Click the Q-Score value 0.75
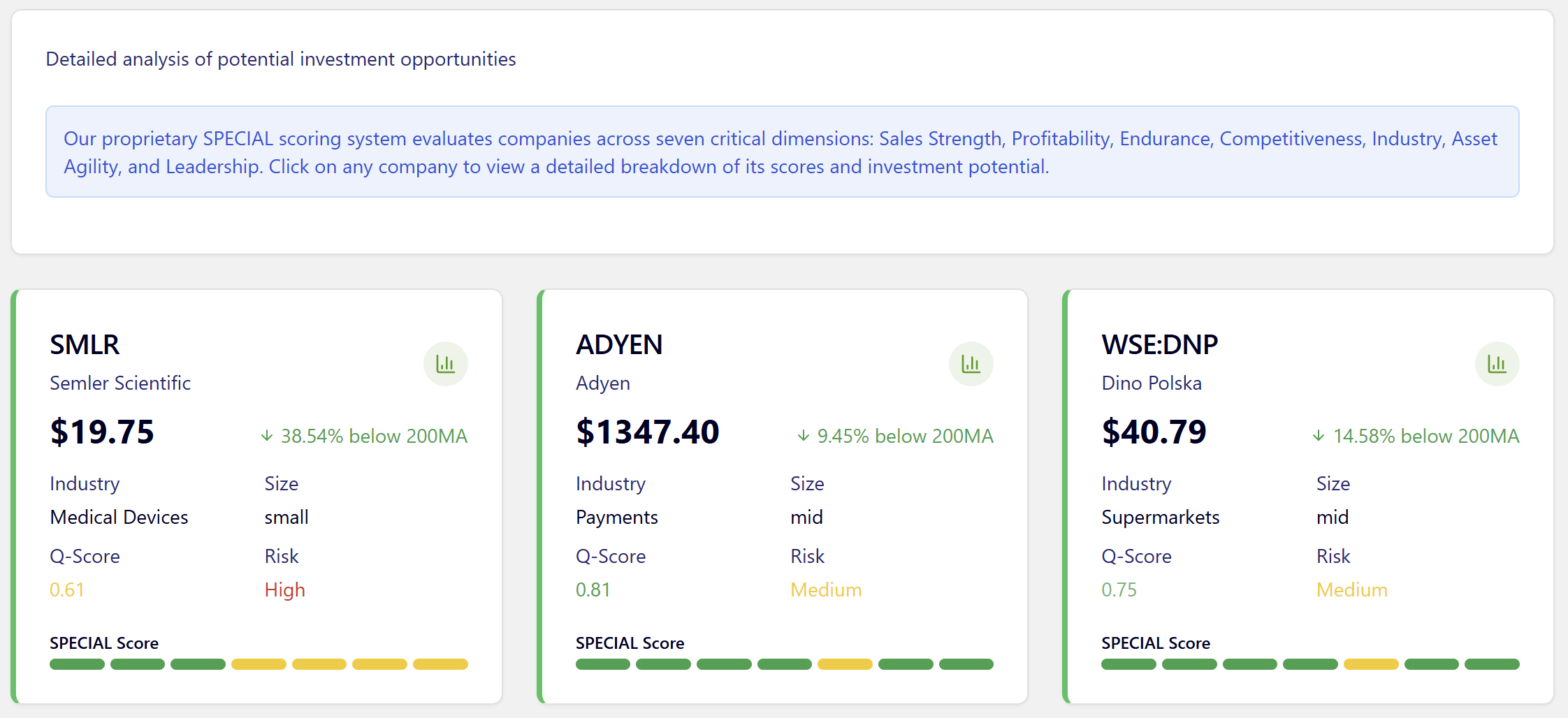This screenshot has width=1568, height=718. 1119,589
